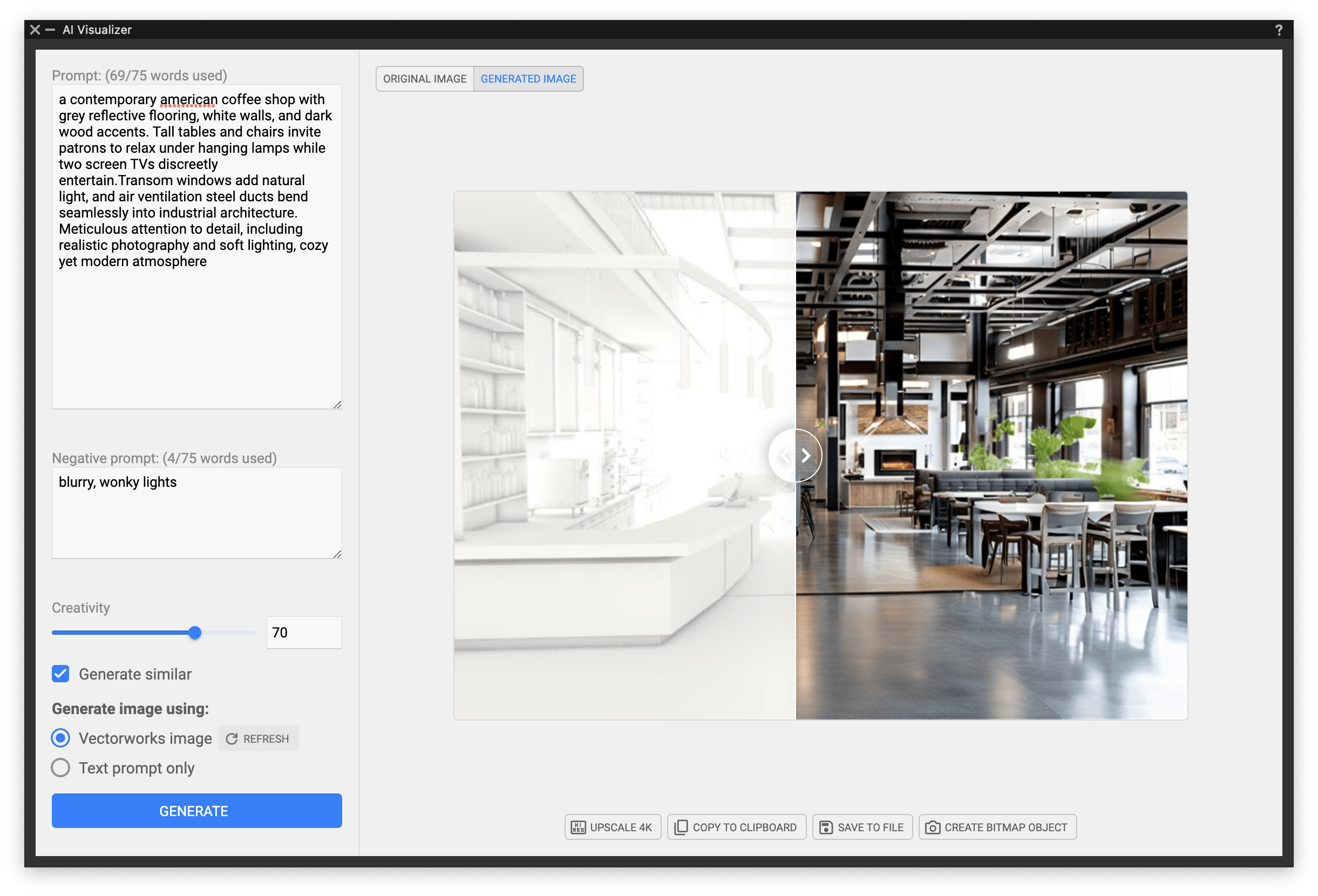Image resolution: width=1318 pixels, height=896 pixels.
Task: Click the Creativity slider handle
Action: click(x=194, y=632)
